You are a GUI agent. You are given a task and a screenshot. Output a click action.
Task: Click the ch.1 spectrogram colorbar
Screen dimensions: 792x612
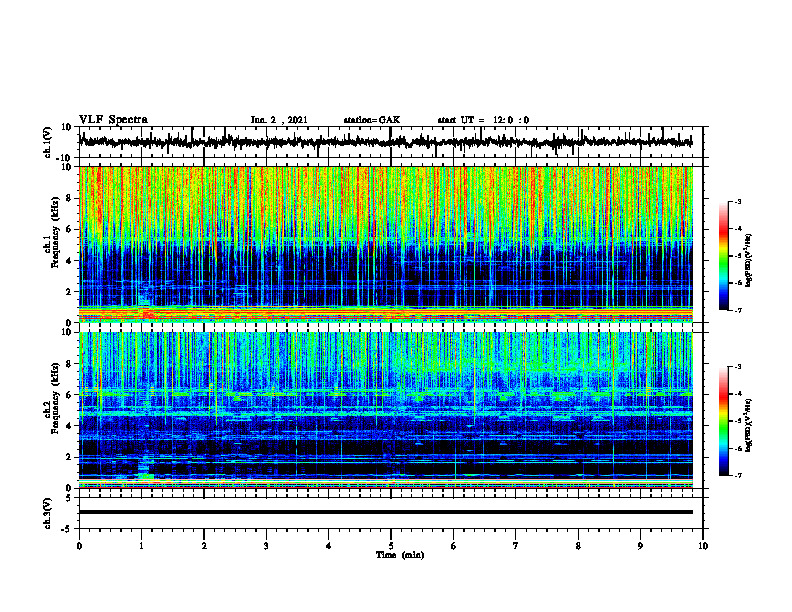click(x=723, y=256)
